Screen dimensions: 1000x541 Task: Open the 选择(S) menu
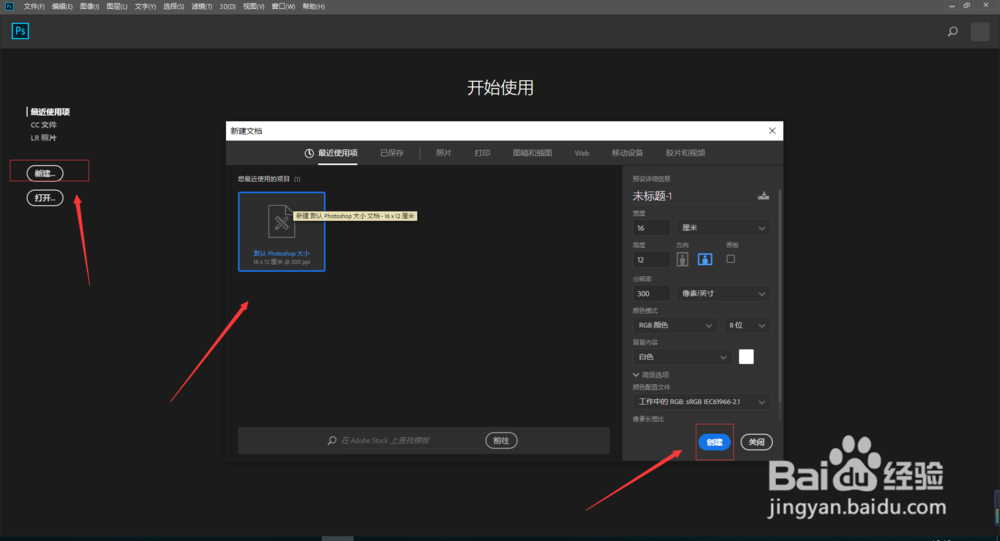pyautogui.click(x=173, y=6)
